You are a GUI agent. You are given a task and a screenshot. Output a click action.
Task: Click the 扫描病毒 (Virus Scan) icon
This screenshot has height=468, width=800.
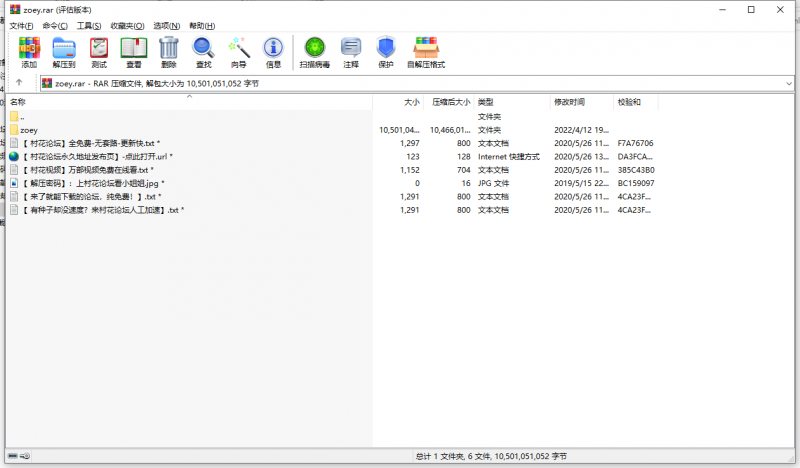coord(315,51)
